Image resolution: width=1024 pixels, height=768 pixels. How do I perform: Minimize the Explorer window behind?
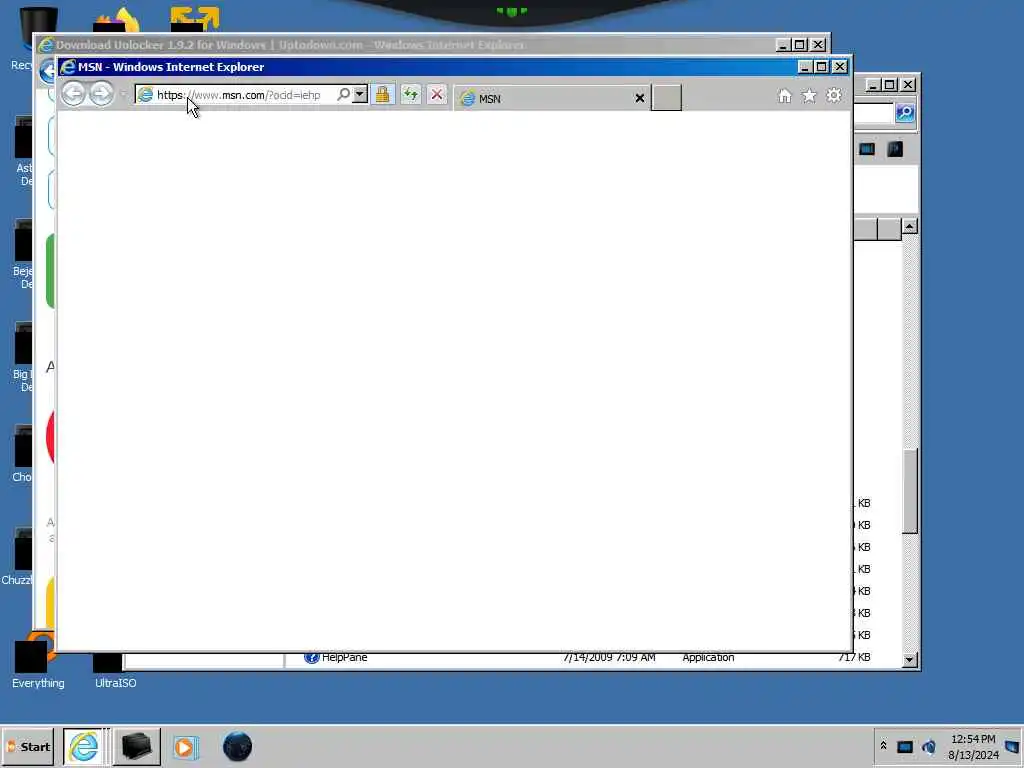click(x=872, y=85)
